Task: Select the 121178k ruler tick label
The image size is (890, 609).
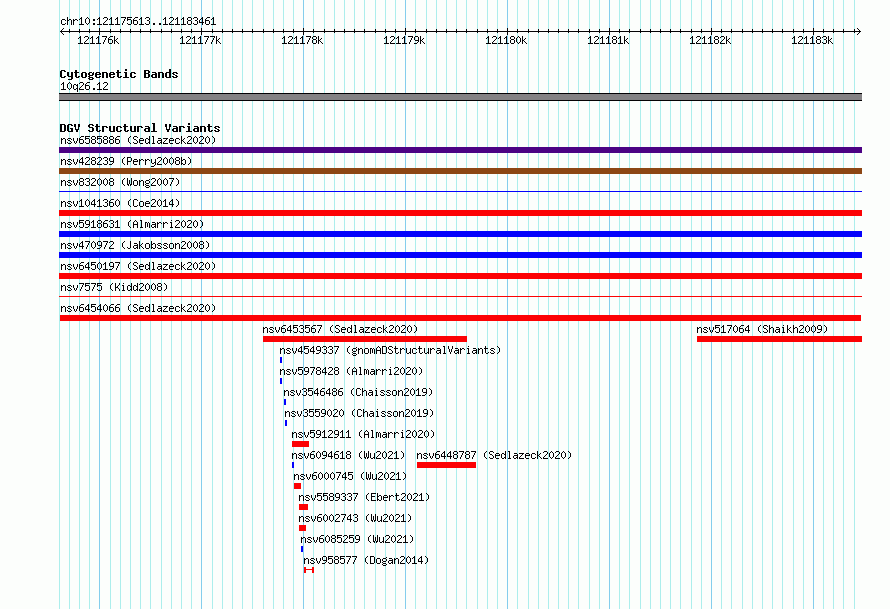Action: pos(302,40)
